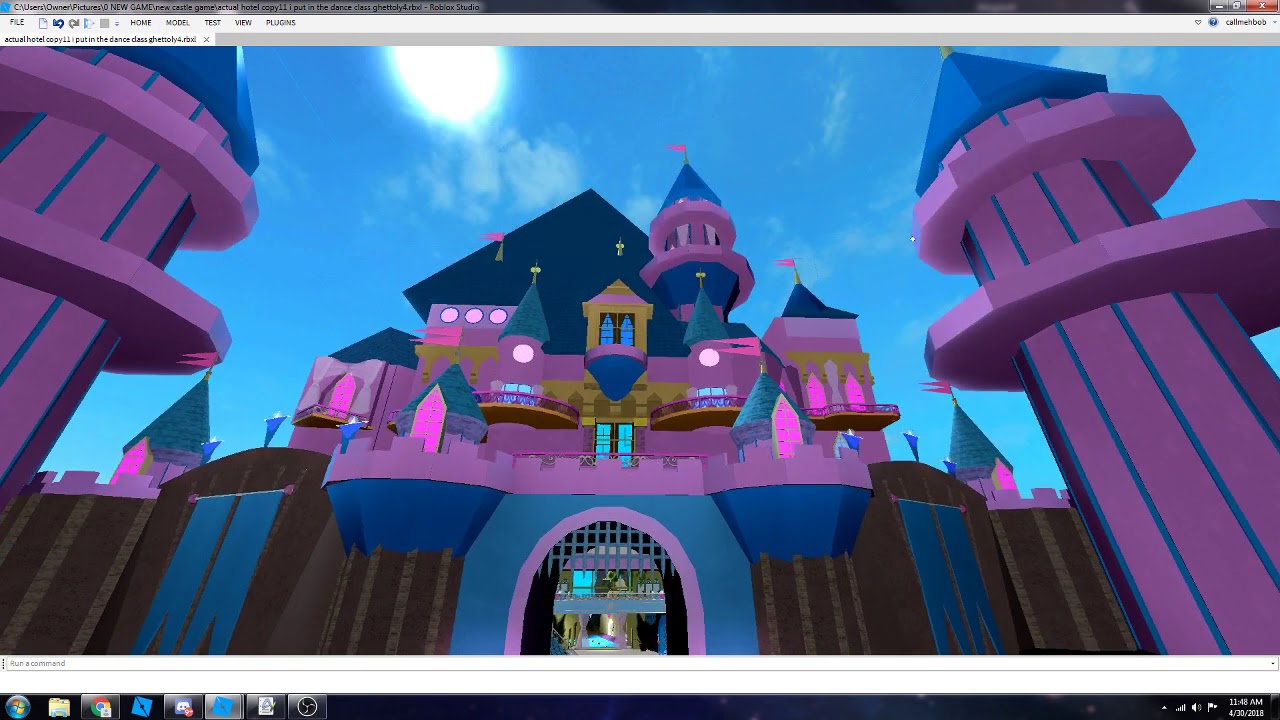The height and width of the screenshot is (720, 1280).
Task: Start playtest with the Play icon
Action: tap(89, 23)
